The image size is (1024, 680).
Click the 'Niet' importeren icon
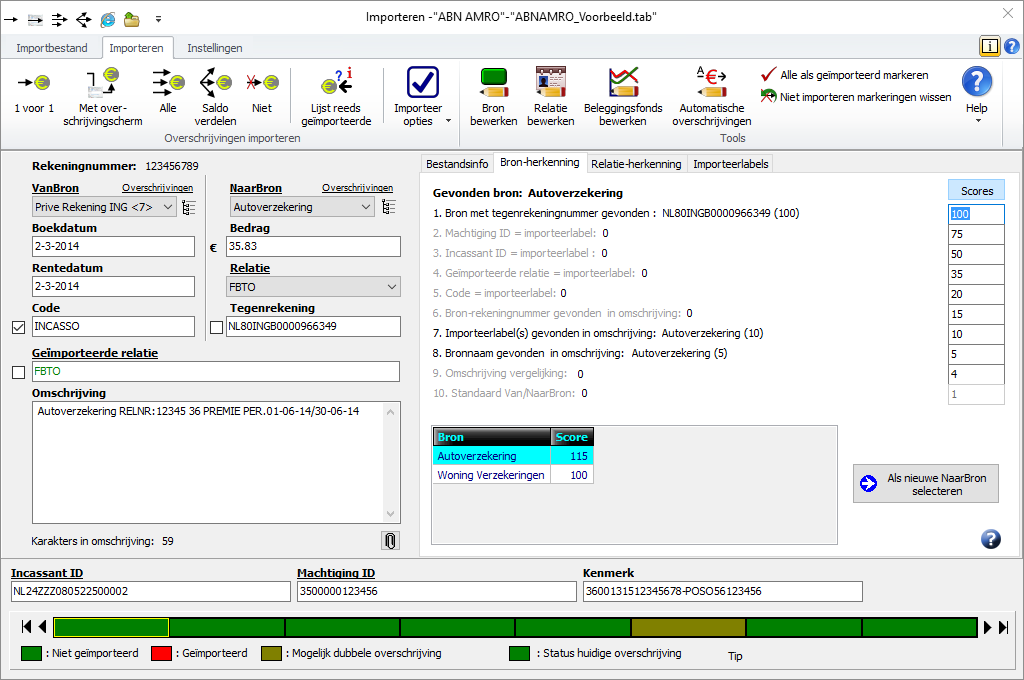click(x=262, y=83)
